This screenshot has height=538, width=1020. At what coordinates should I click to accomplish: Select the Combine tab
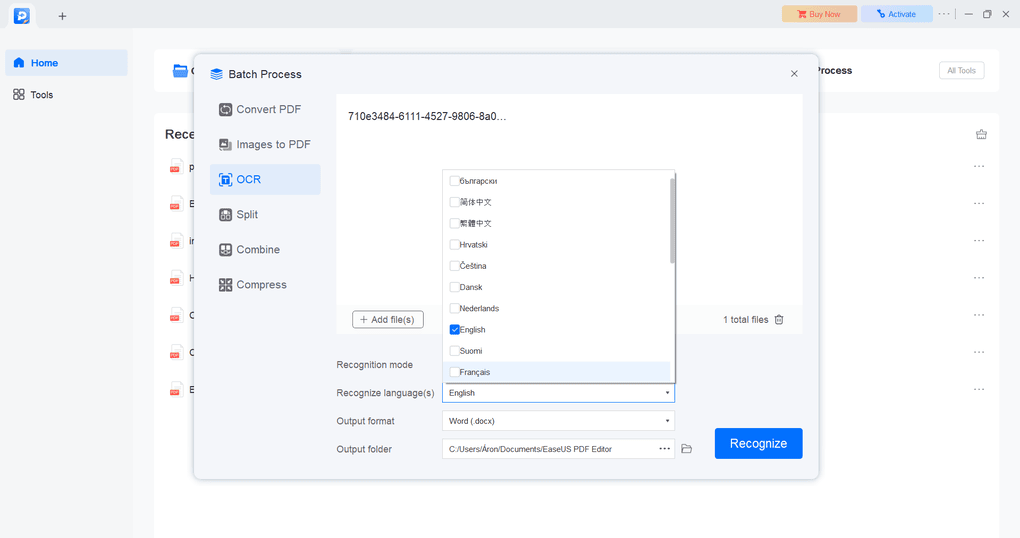click(265, 250)
